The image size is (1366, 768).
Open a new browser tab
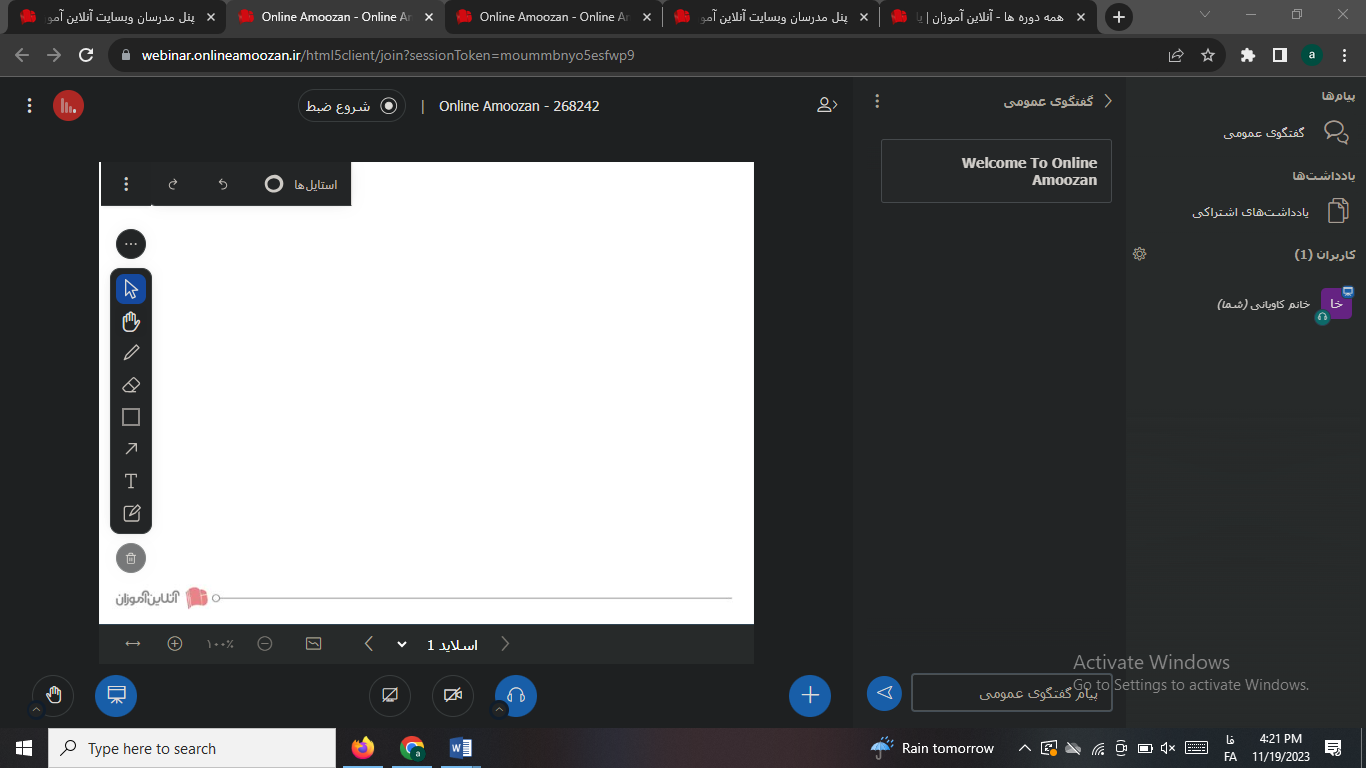pyautogui.click(x=1119, y=17)
